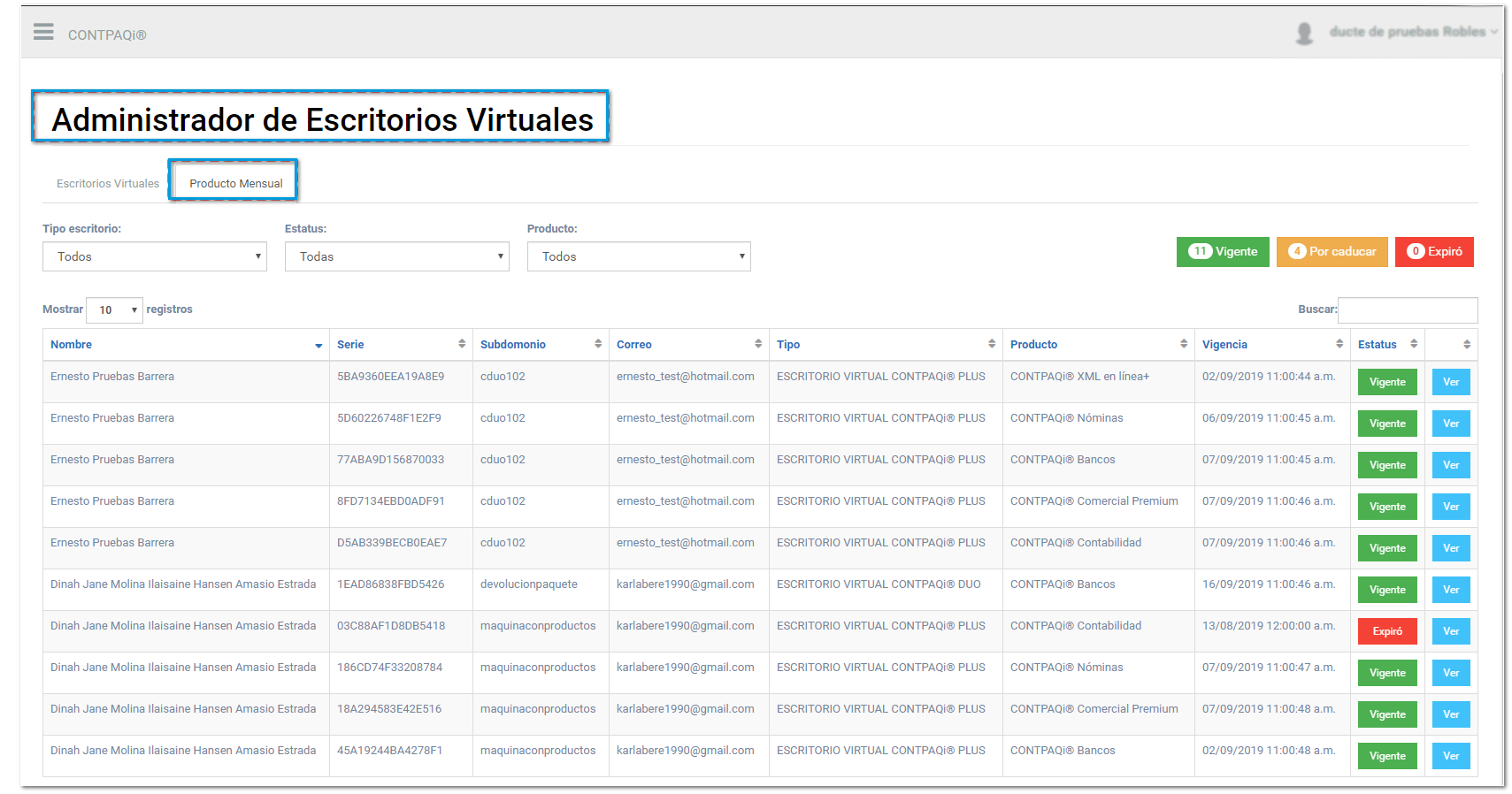Sort table by Serie column
Screen dimensions: 1512x794
pos(461,344)
